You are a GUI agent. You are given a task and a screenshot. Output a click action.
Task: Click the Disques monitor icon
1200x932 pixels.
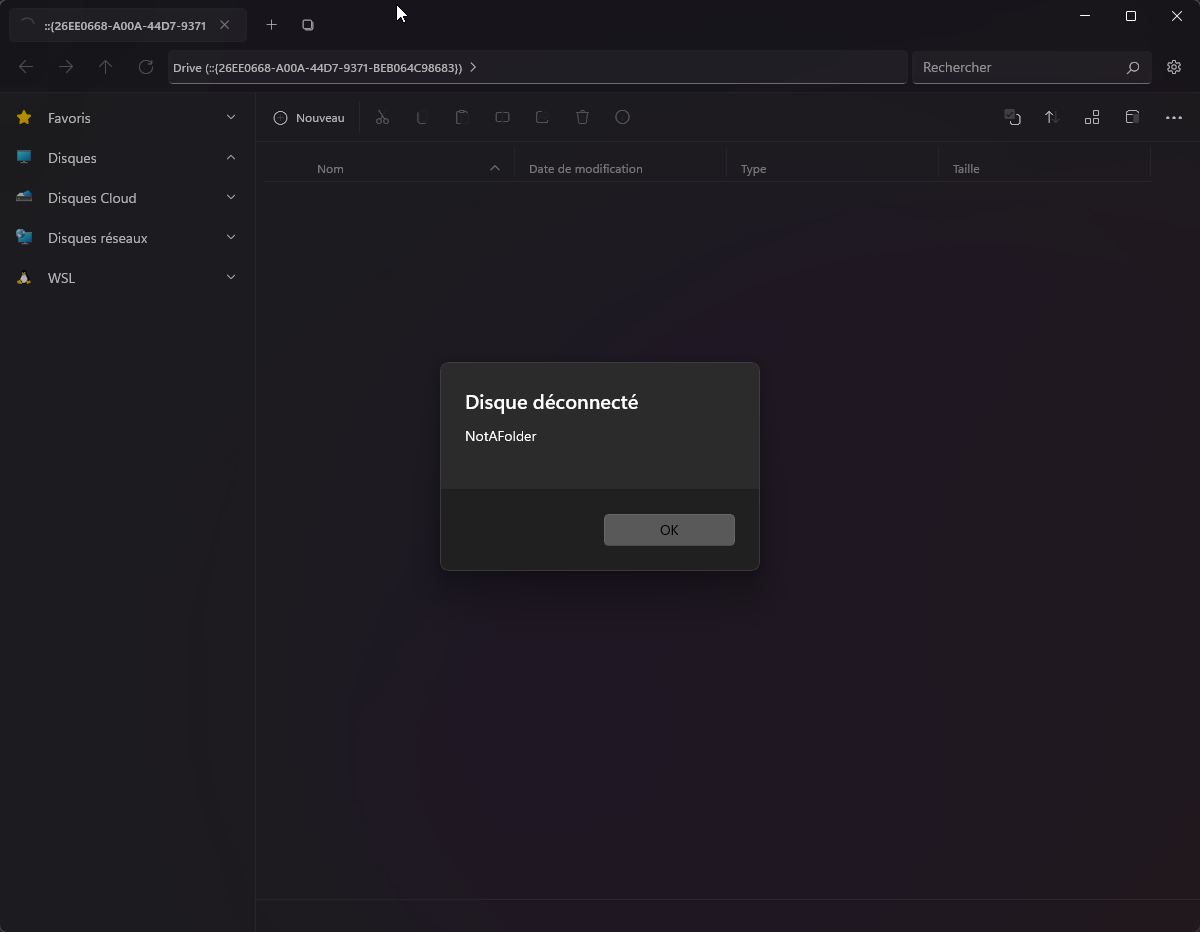point(24,158)
